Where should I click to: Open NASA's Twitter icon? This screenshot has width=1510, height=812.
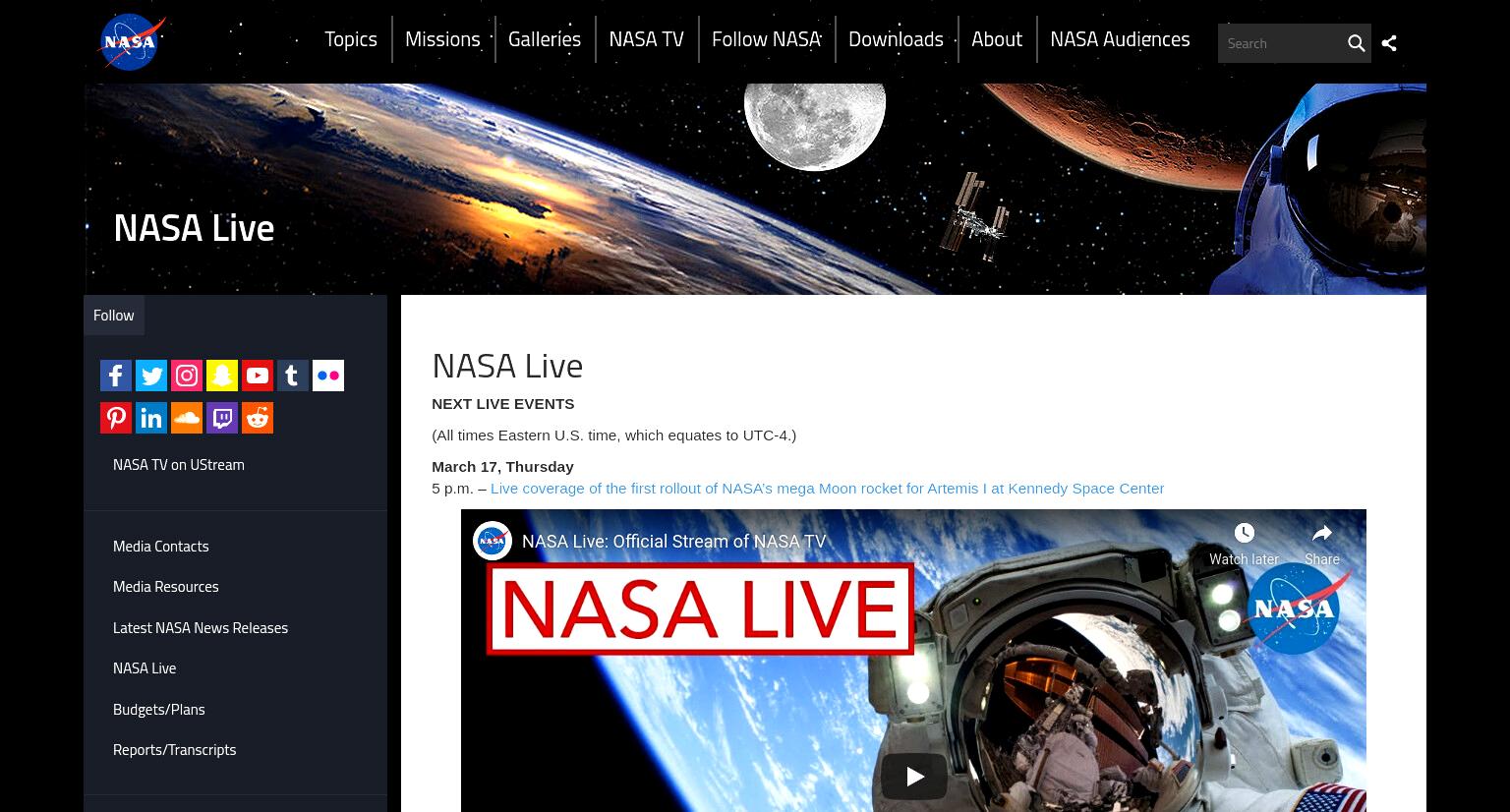click(x=151, y=376)
